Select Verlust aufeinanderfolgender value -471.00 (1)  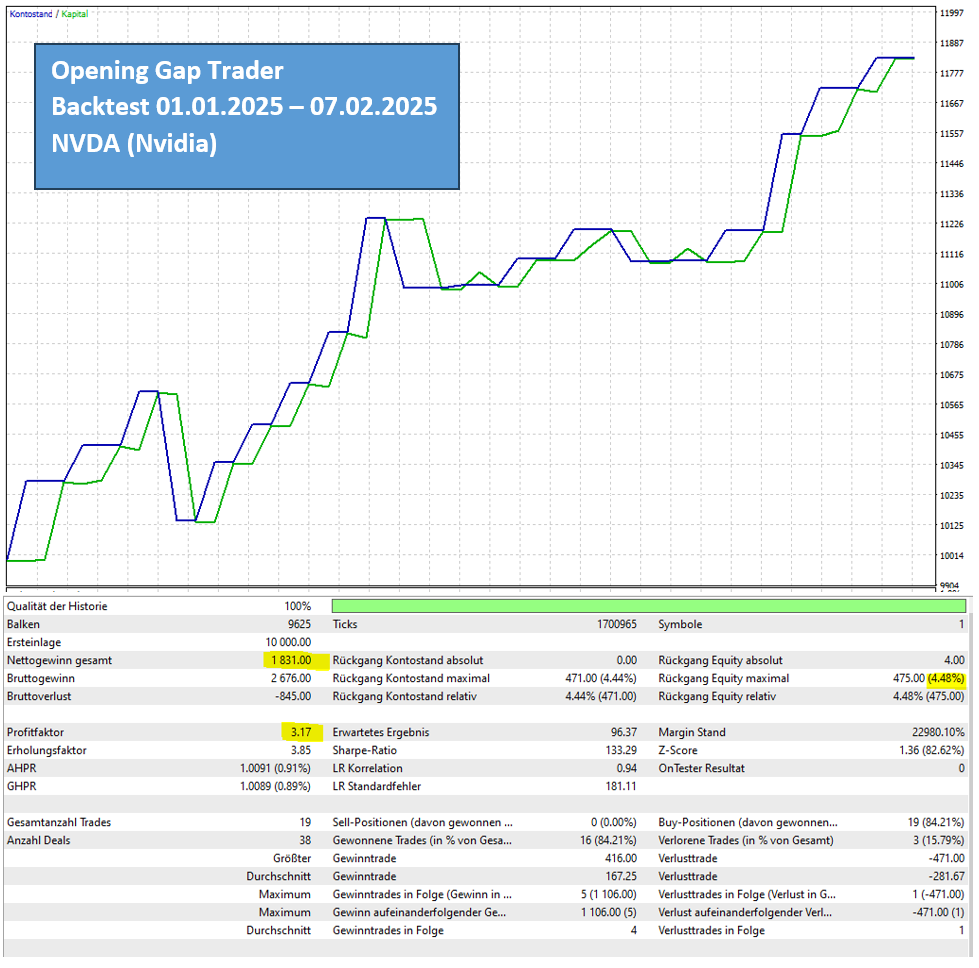click(938, 914)
